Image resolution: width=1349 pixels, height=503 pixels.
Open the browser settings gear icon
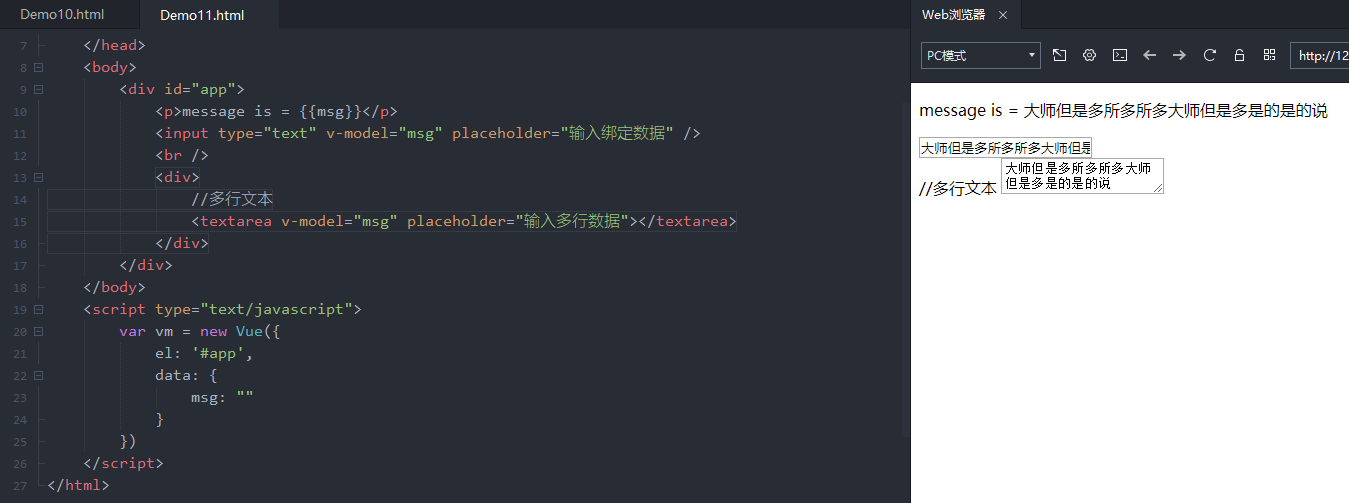coord(1090,55)
